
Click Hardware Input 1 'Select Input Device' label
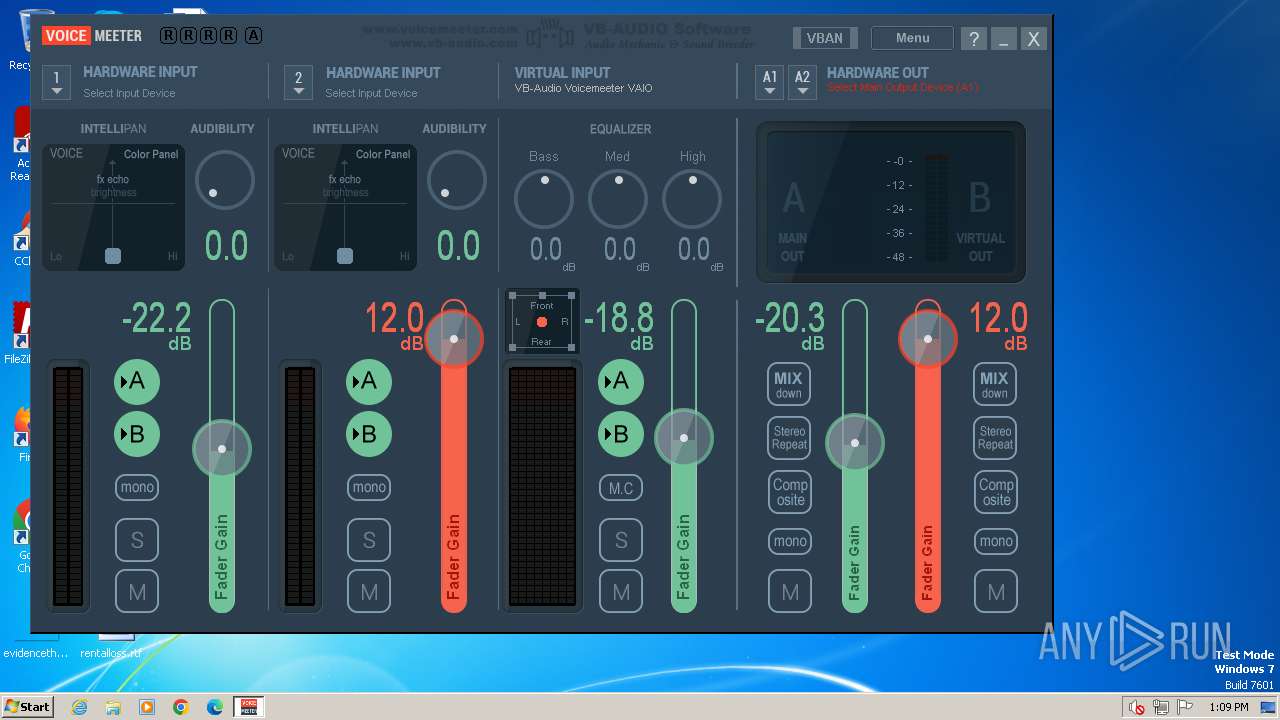click(x=129, y=93)
